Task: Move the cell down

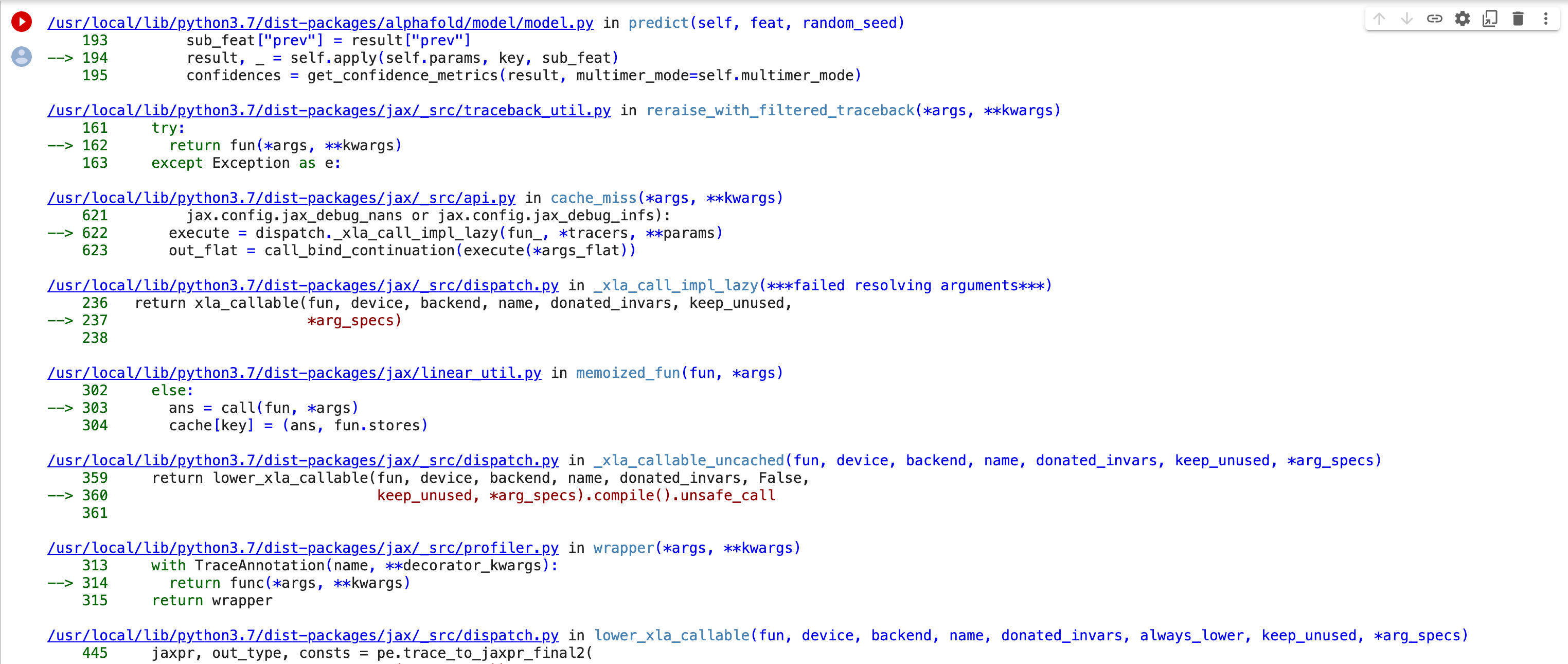Action: tap(1406, 19)
